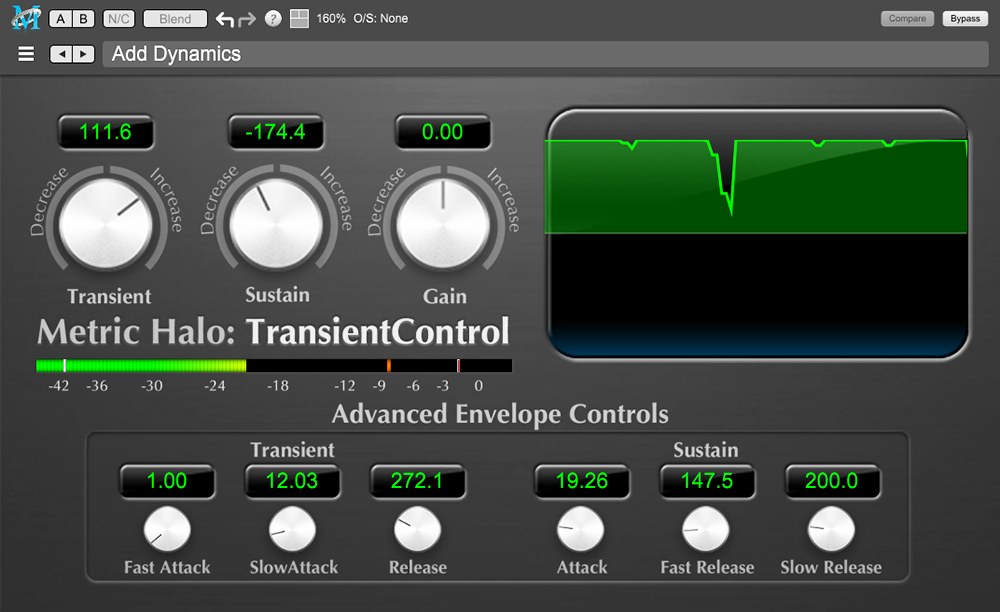Go to the previous preset arrow
Viewport: 1000px width, 612px height.
tap(61, 54)
